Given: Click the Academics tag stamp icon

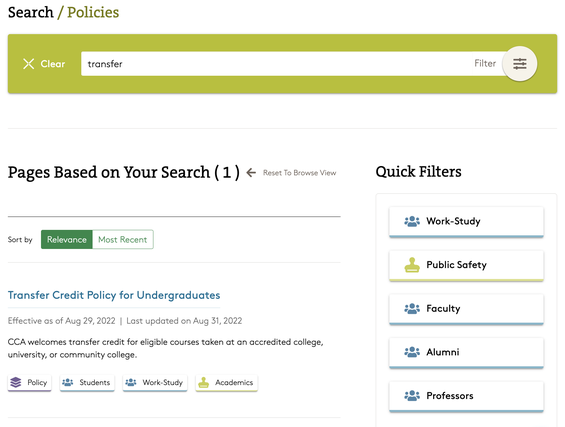Looking at the screenshot, I should tap(204, 382).
